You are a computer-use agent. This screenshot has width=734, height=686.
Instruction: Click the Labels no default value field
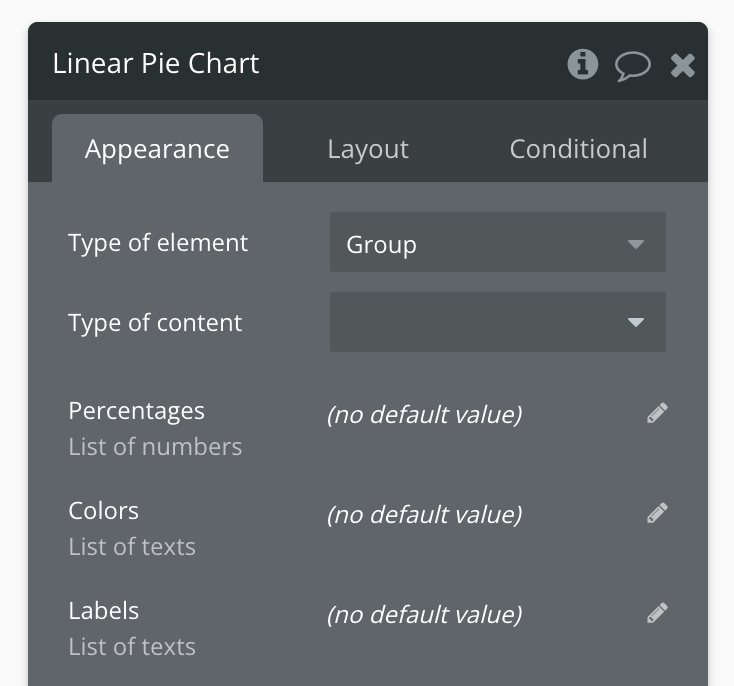tap(424, 614)
